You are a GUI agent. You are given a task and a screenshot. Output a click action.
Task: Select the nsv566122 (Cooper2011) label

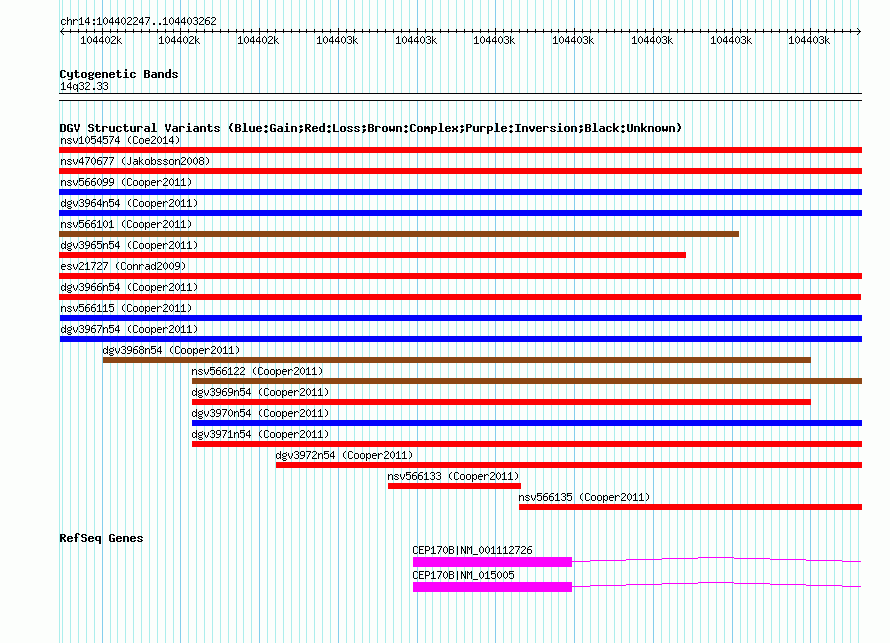point(257,371)
